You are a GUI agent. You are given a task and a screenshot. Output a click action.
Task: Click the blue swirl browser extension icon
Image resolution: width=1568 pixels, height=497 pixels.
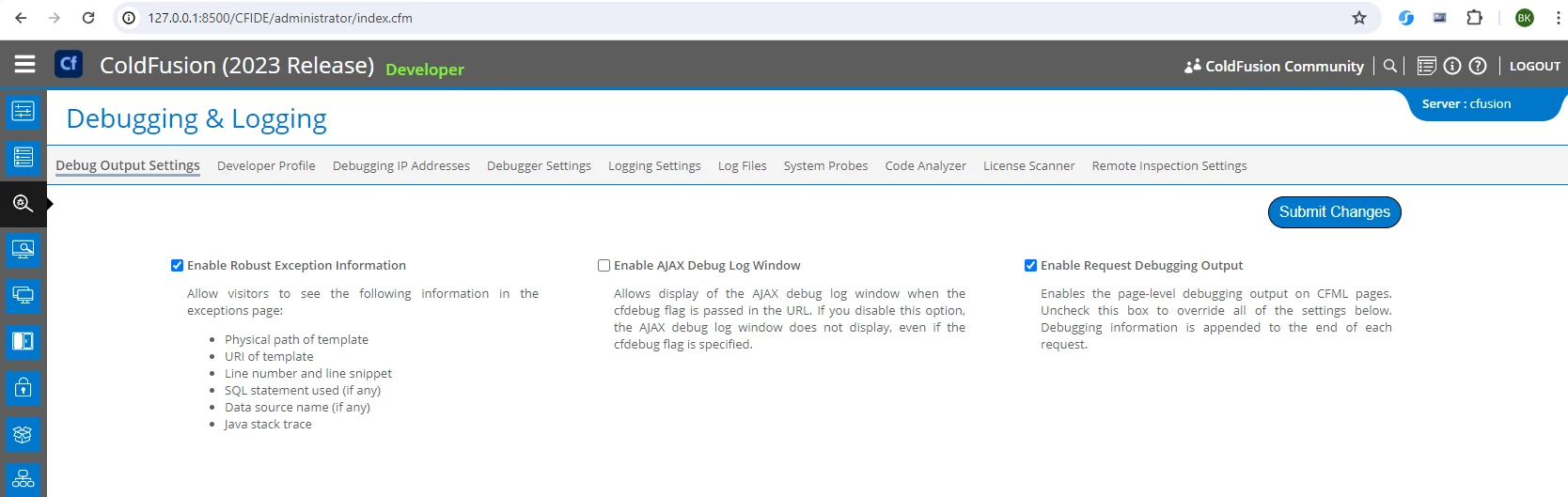tap(1406, 18)
